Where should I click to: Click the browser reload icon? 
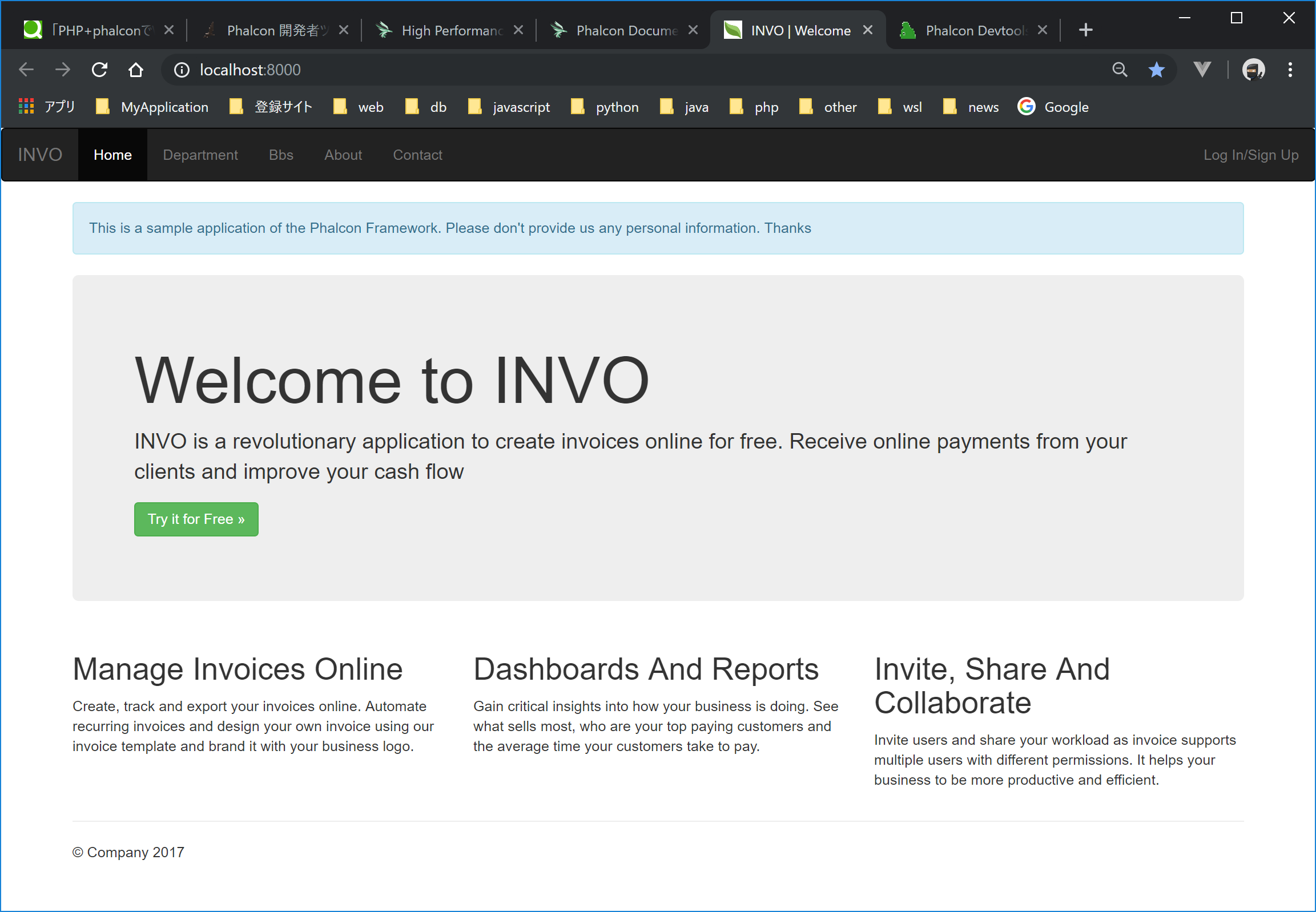pyautogui.click(x=99, y=70)
